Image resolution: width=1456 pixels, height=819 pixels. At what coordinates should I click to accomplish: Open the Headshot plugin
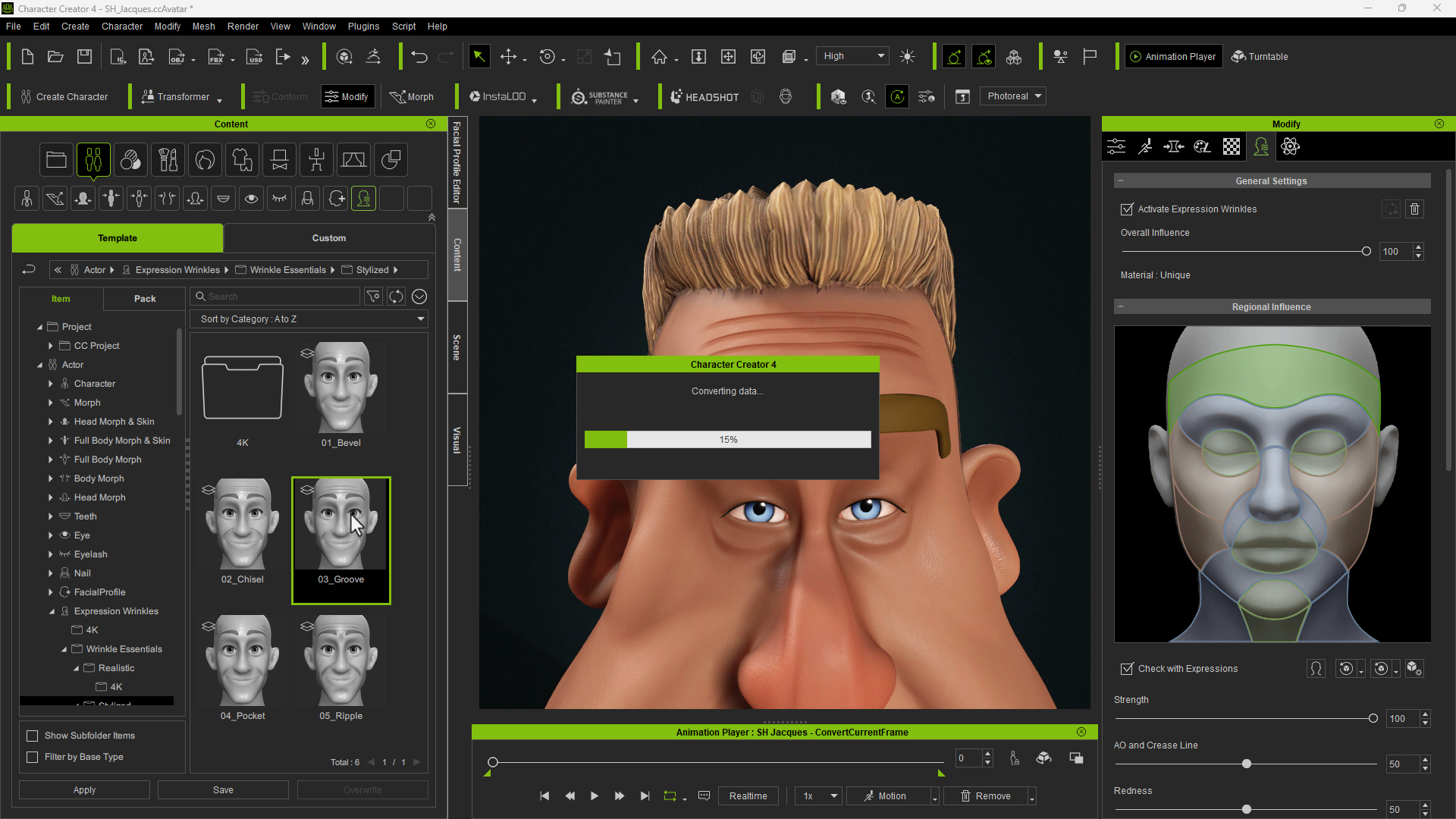(x=704, y=97)
